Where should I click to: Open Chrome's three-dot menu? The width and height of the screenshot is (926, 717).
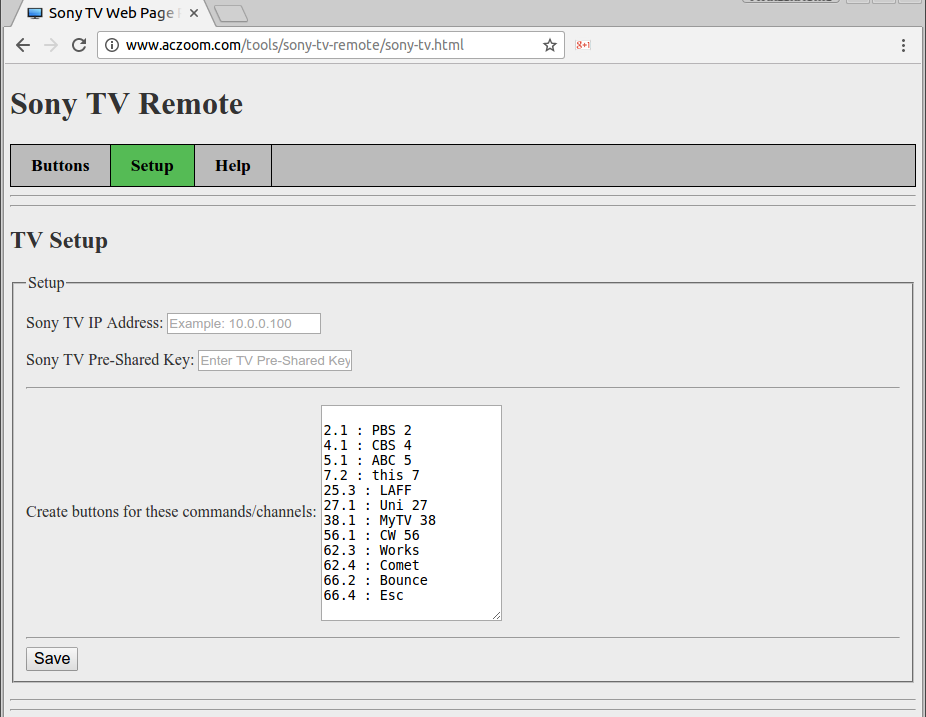tap(903, 45)
